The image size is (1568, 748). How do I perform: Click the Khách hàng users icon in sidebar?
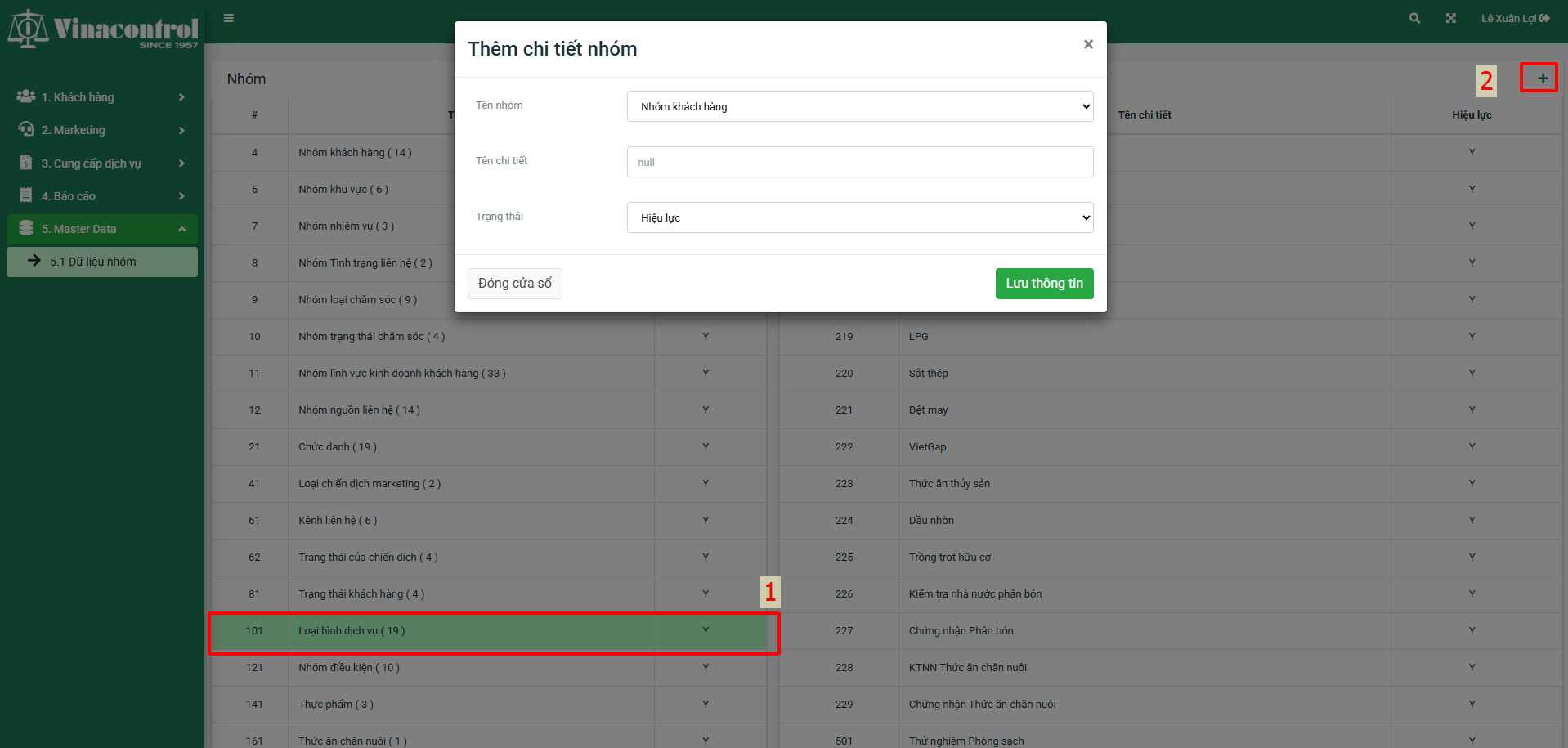tap(25, 96)
